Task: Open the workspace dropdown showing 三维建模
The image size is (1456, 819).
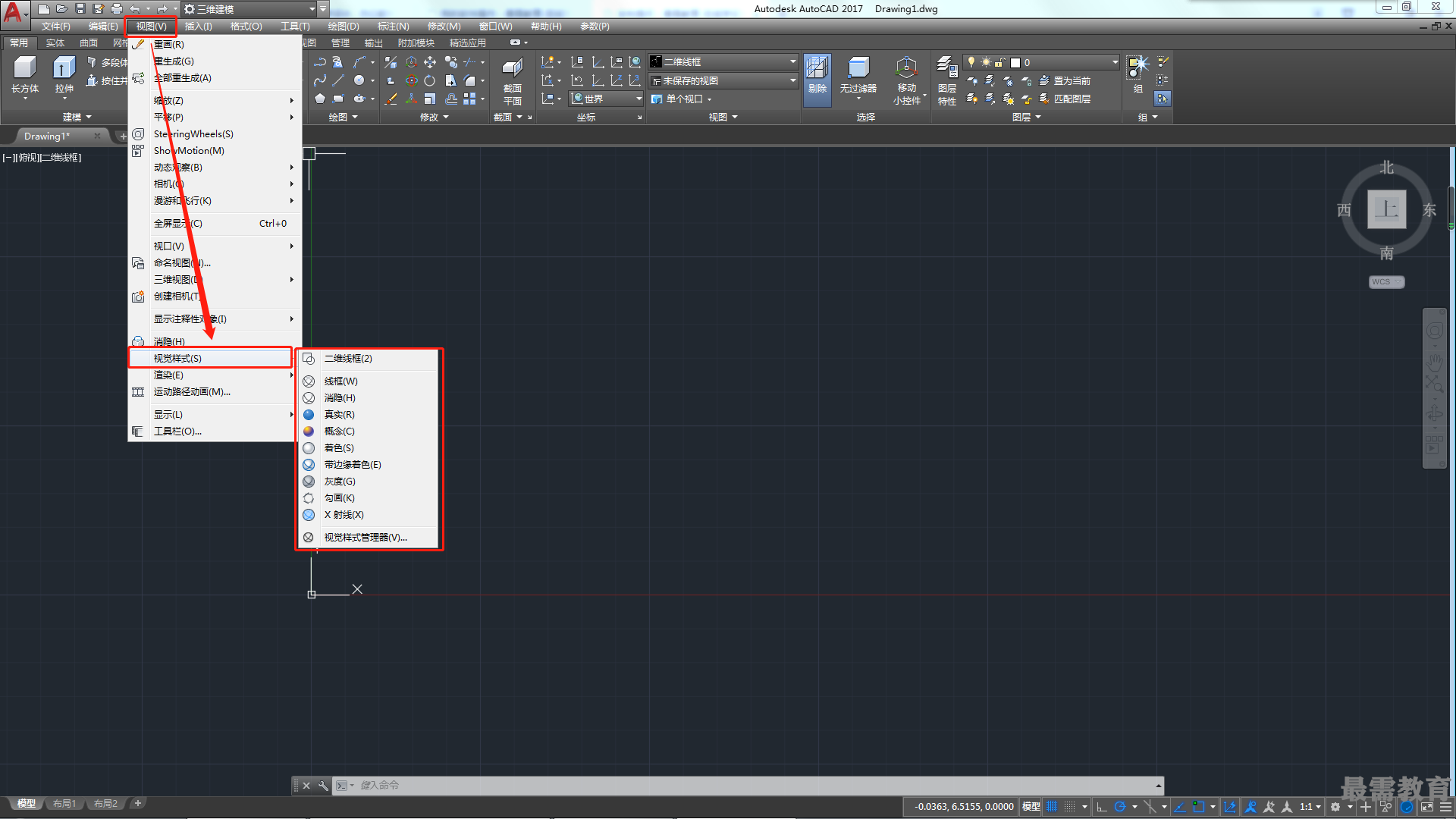Action: (x=250, y=9)
